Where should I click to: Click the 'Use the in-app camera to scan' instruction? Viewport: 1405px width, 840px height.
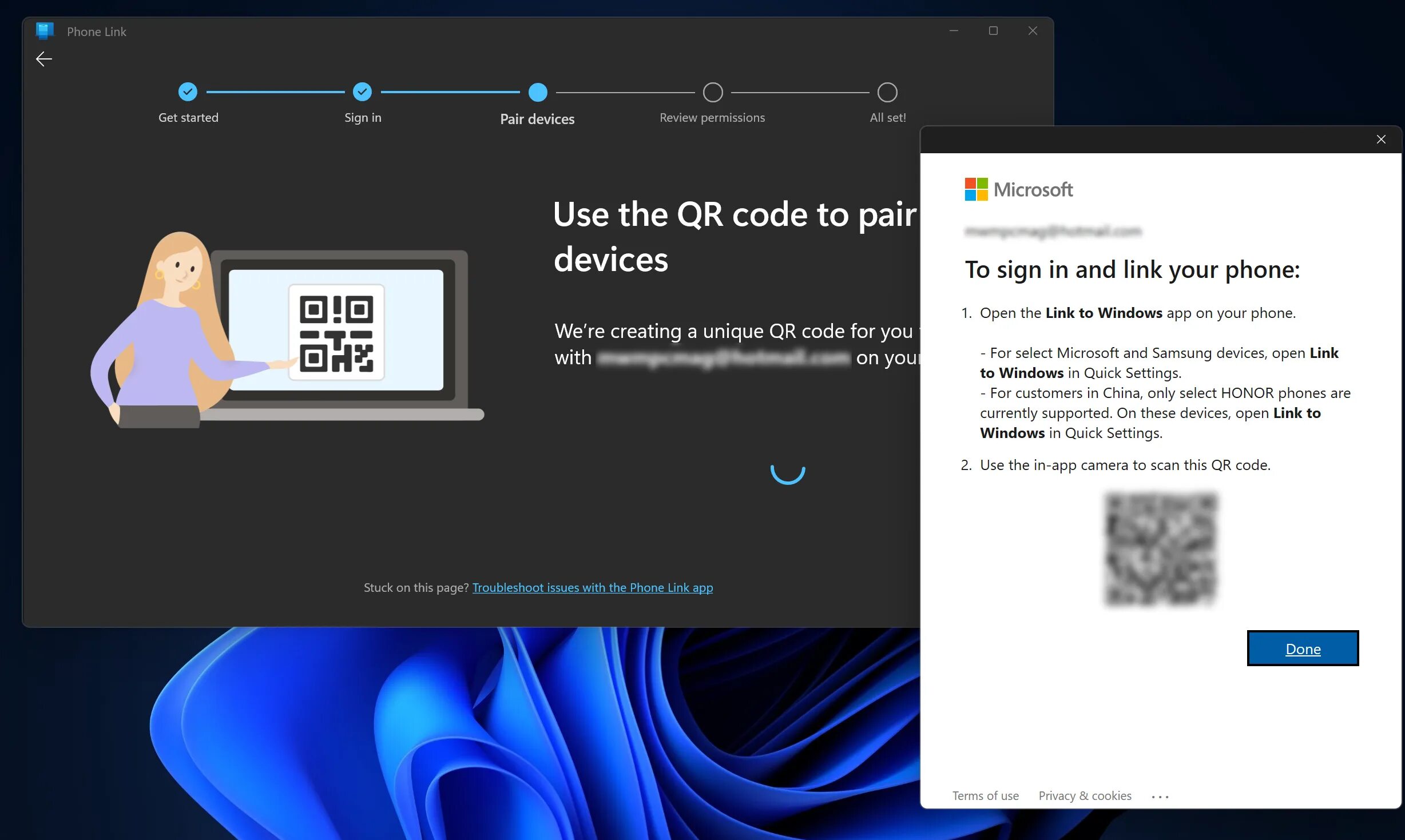pos(1125,465)
